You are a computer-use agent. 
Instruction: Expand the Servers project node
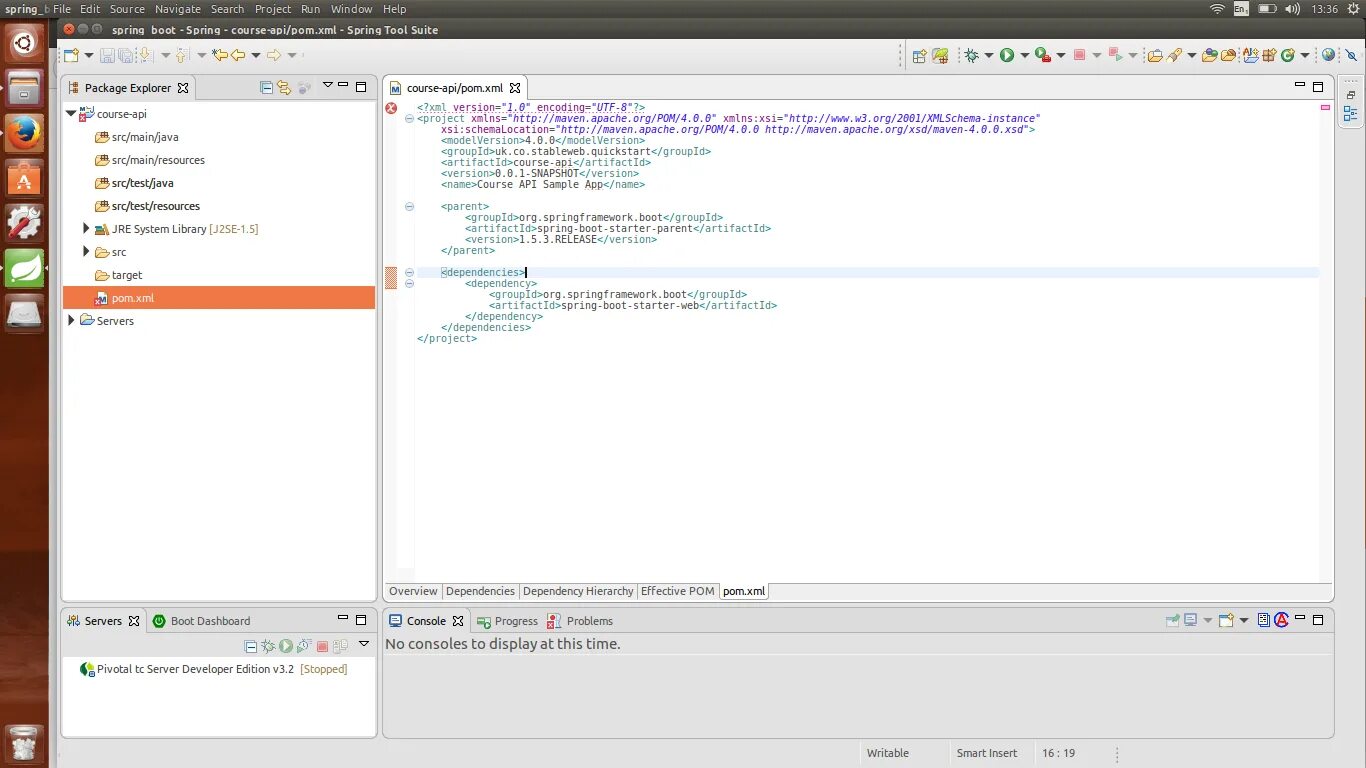(71, 321)
